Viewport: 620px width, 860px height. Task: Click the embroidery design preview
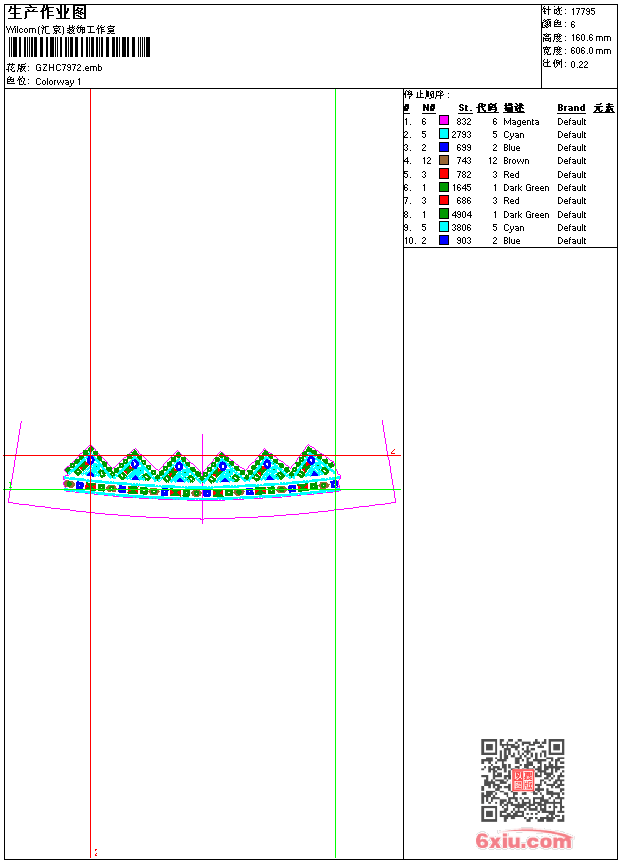tap(202, 473)
